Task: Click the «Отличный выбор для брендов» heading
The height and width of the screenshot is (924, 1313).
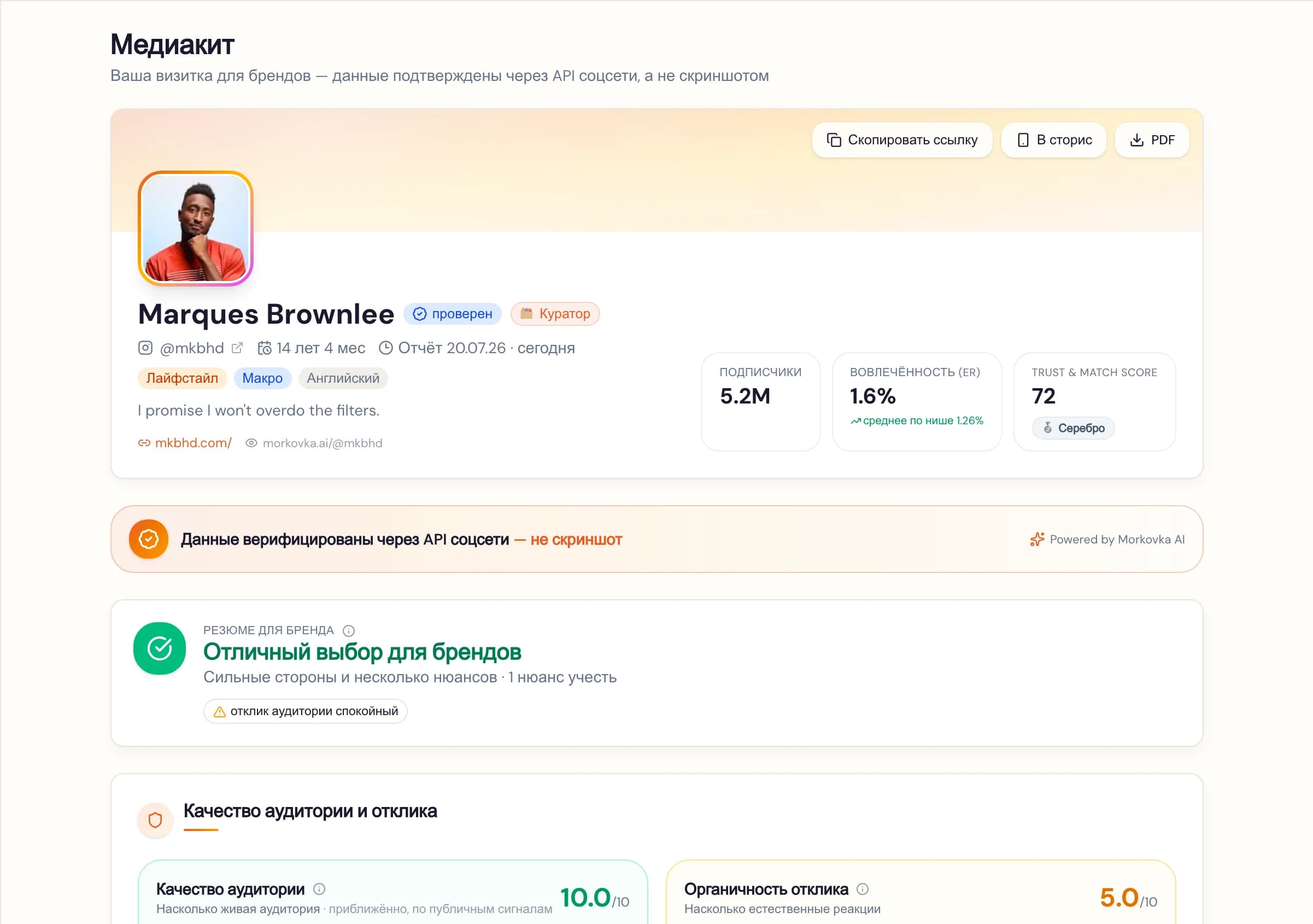Action: tap(362, 652)
